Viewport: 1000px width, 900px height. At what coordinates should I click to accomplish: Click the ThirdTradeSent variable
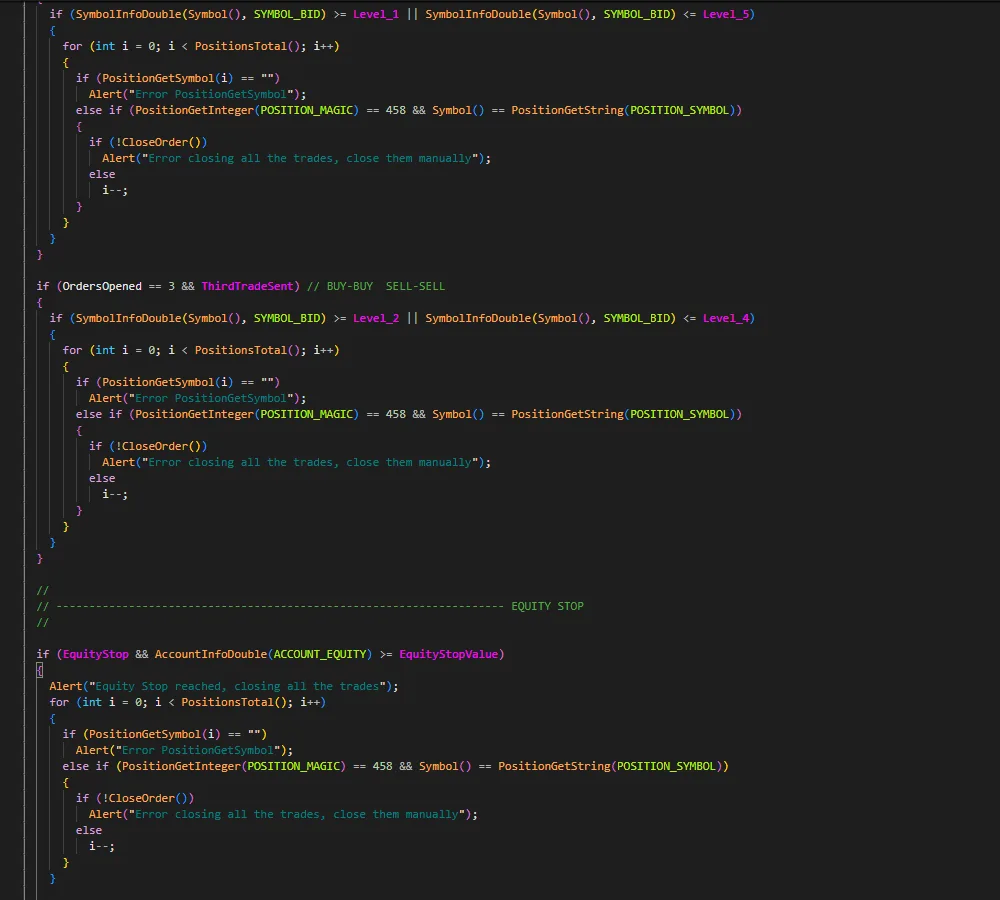click(x=249, y=286)
